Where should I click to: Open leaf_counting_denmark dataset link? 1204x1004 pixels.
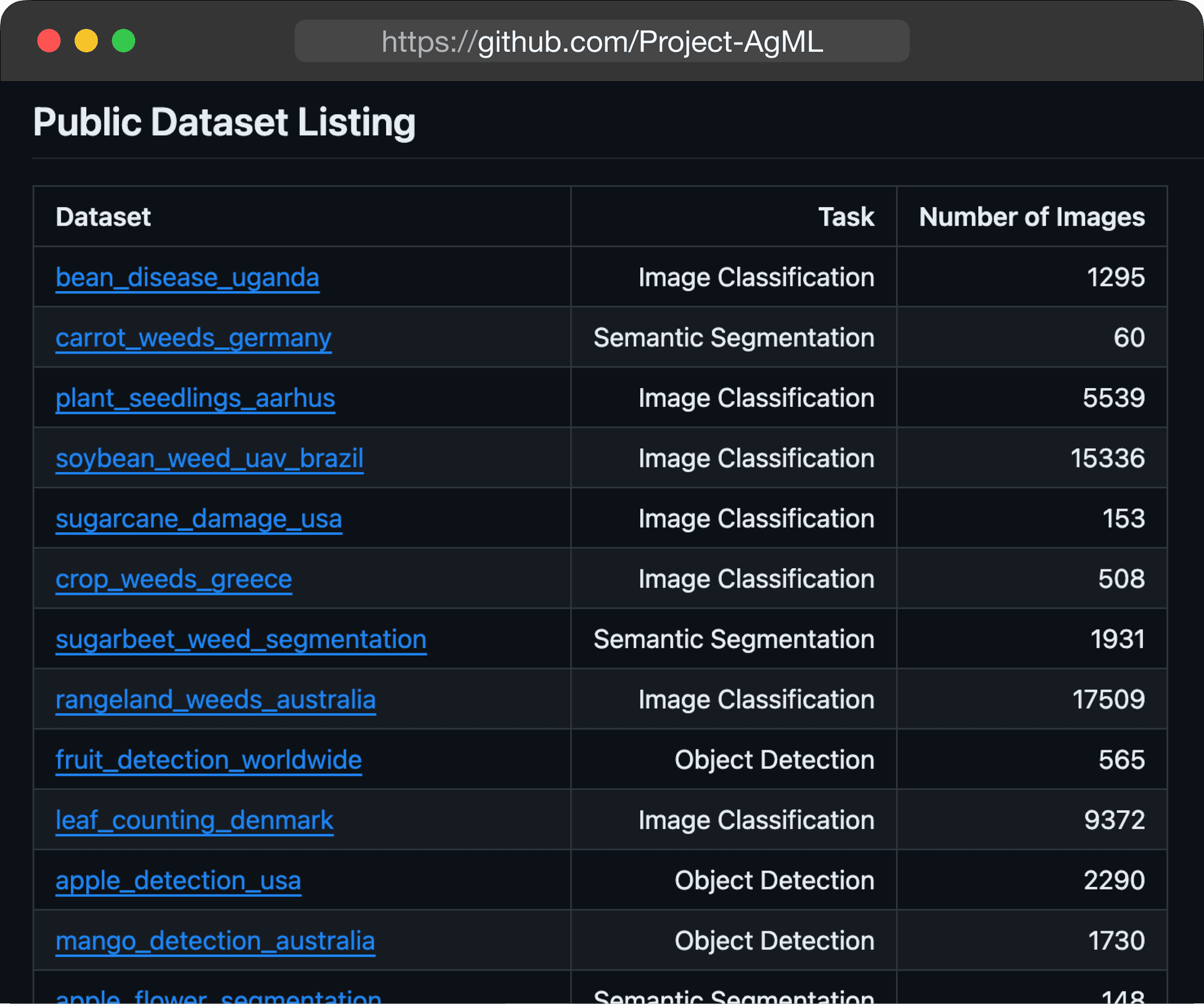click(194, 820)
